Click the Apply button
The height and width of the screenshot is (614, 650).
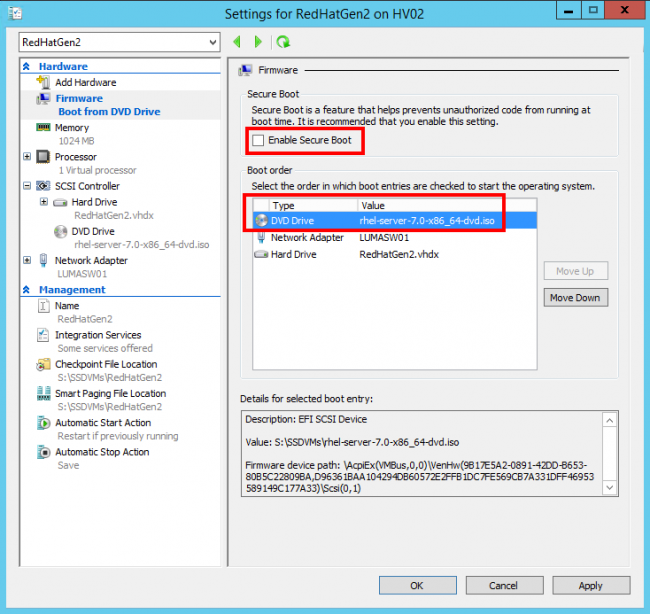pos(591,585)
